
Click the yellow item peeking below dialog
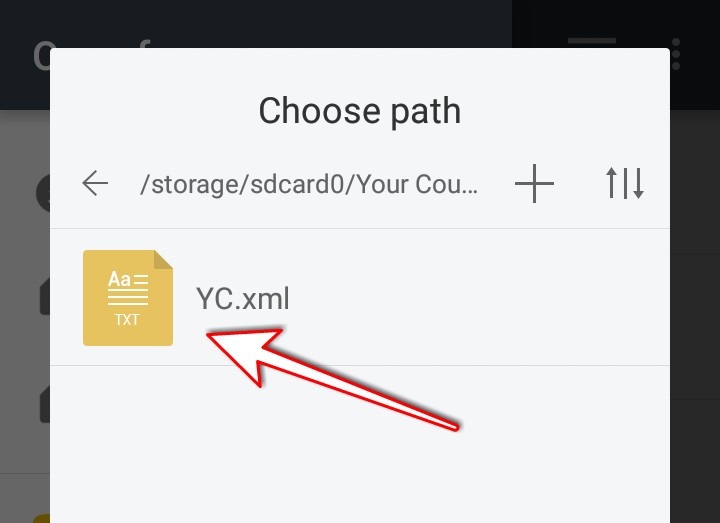coord(41,518)
